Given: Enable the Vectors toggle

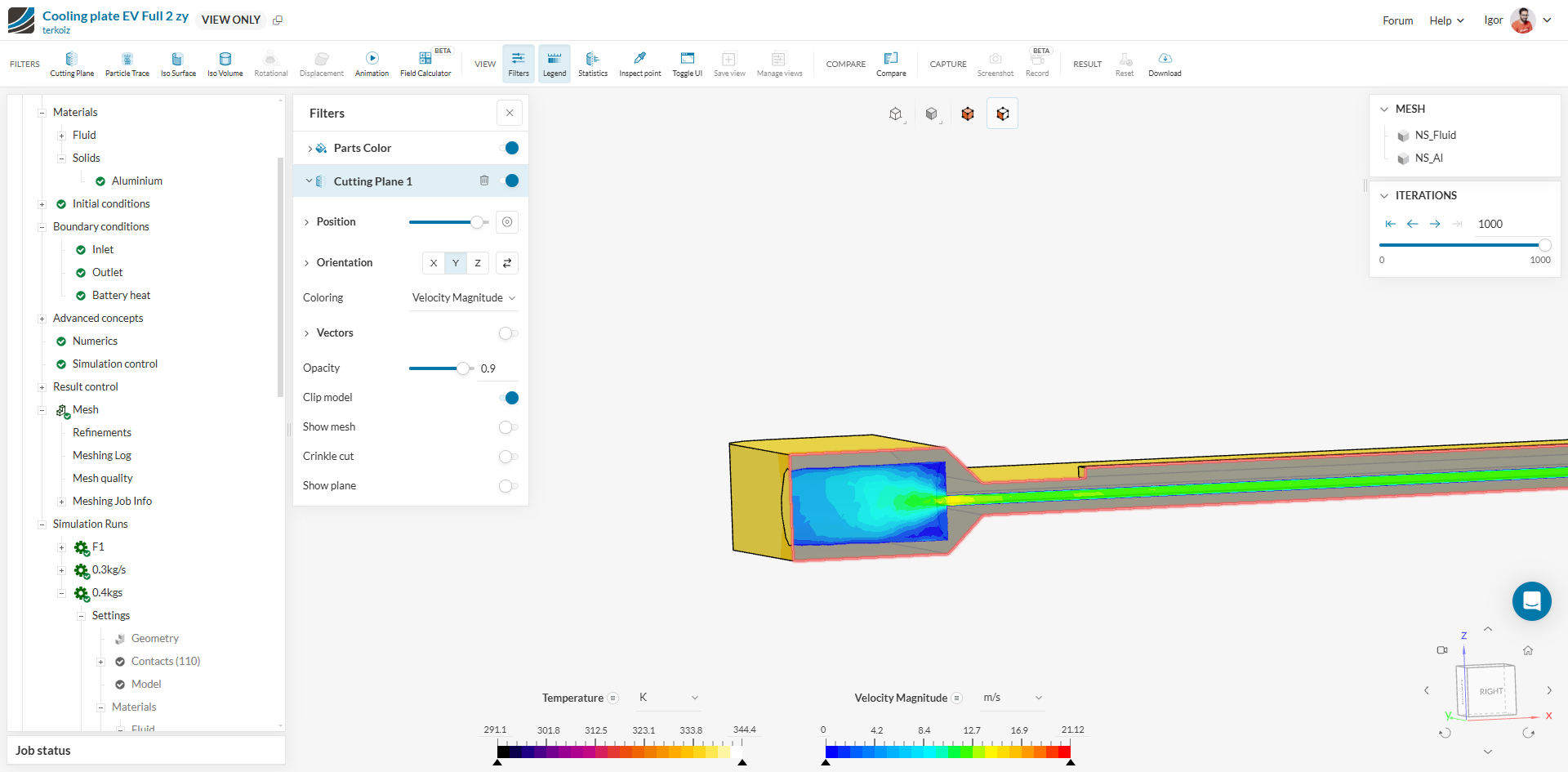Looking at the screenshot, I should pos(508,333).
